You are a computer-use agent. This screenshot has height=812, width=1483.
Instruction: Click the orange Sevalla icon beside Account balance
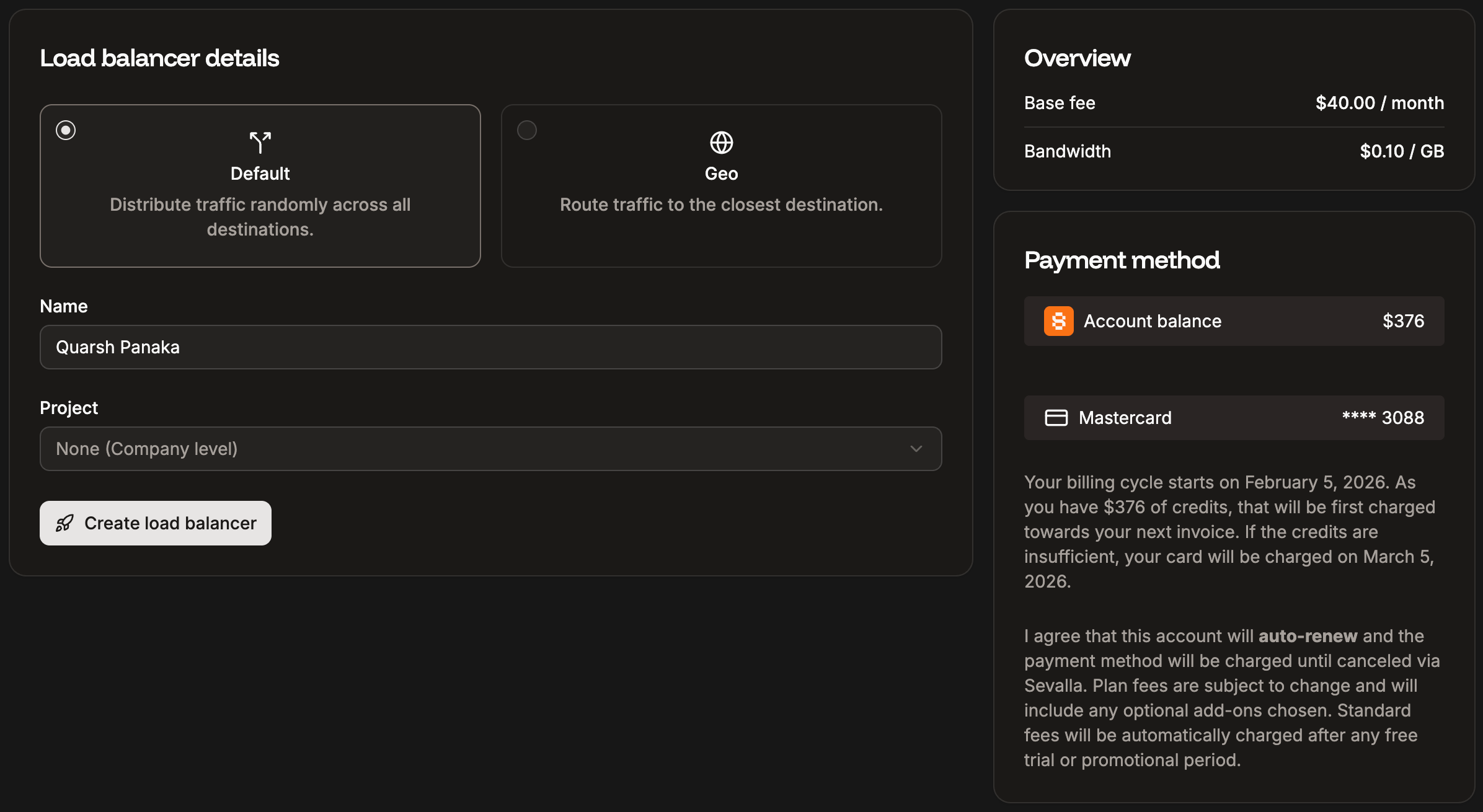tap(1058, 320)
